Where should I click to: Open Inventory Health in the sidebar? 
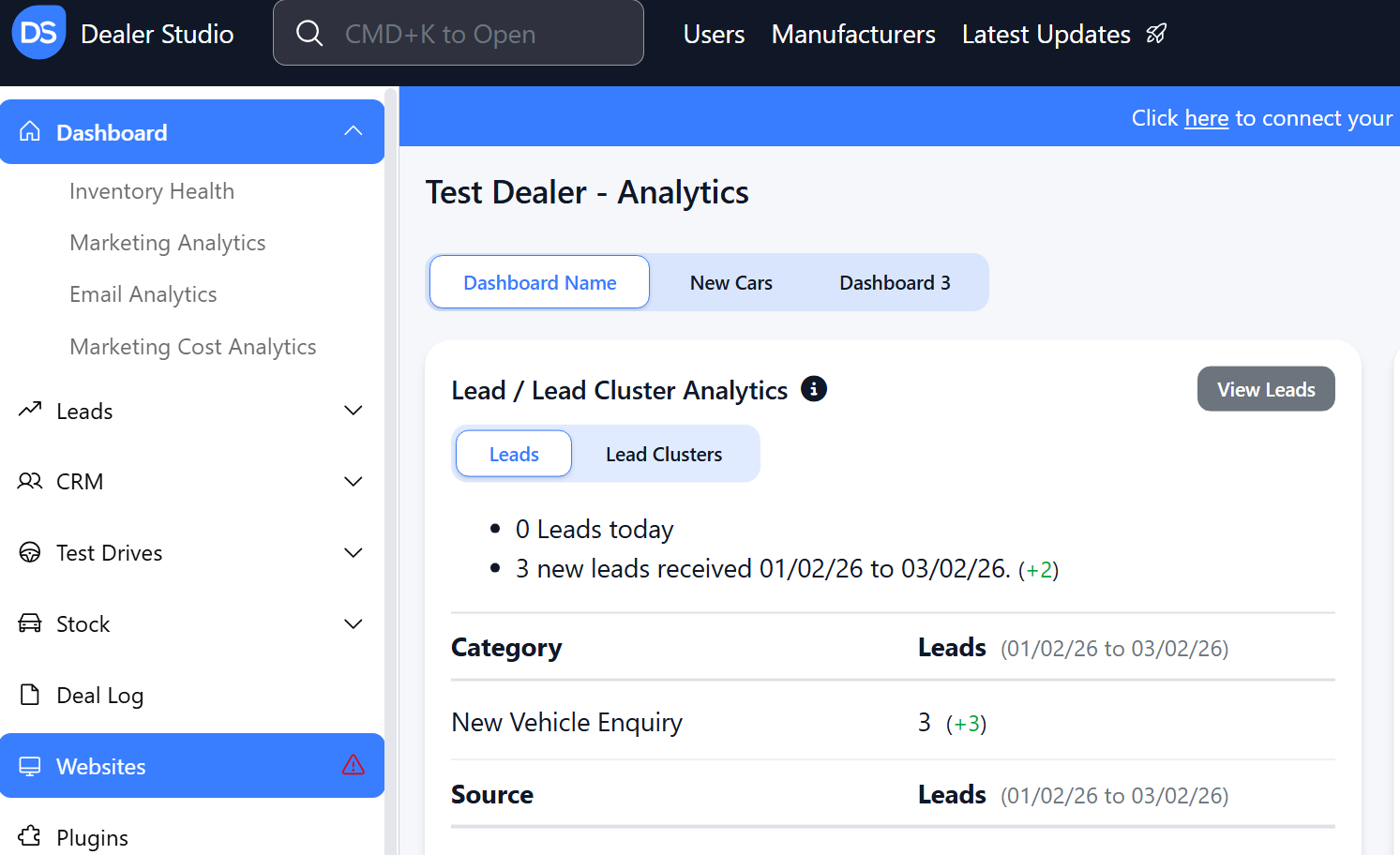pyautogui.click(x=152, y=191)
